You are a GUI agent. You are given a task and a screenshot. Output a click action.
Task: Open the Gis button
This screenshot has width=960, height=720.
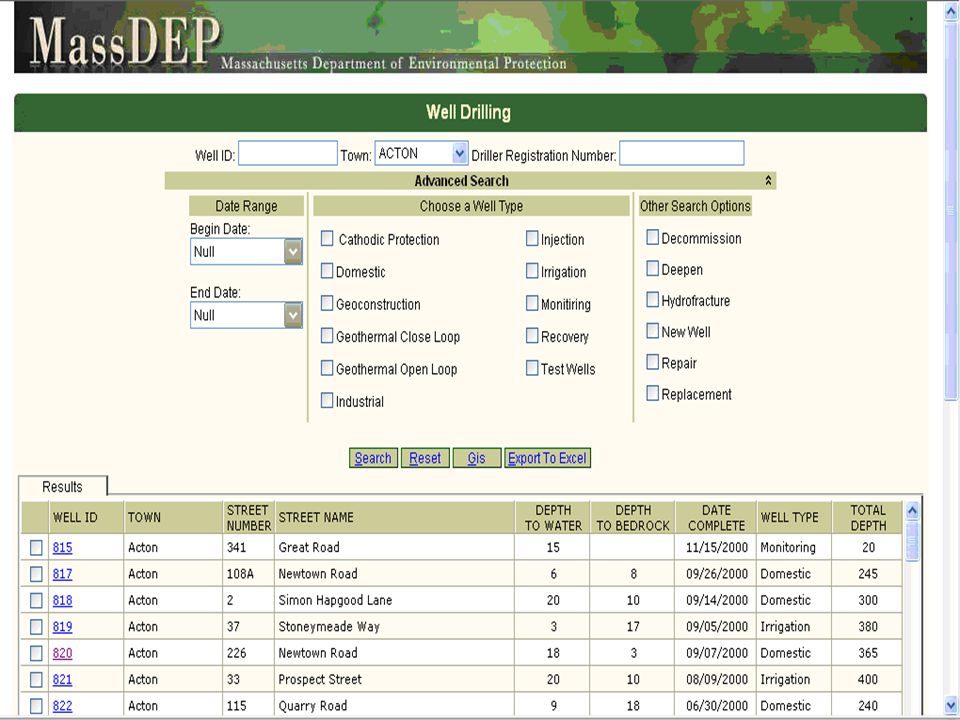click(476, 458)
